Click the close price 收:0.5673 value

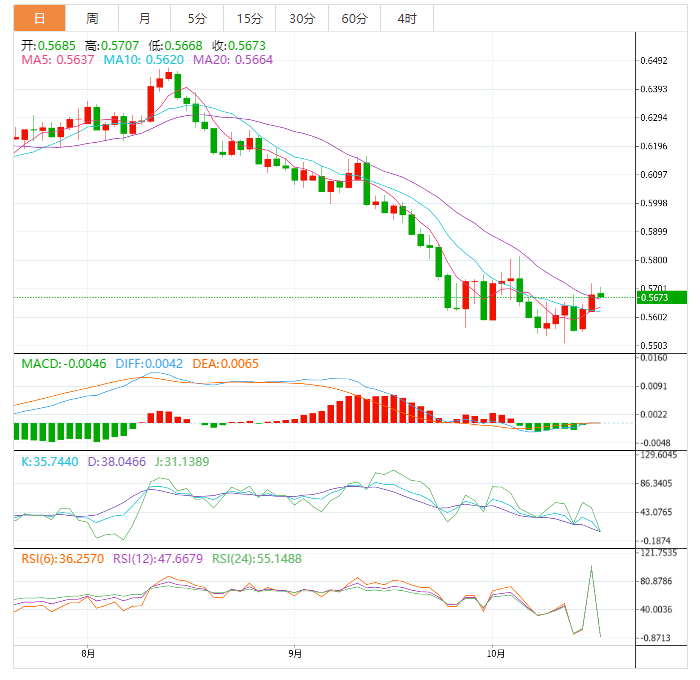[239, 46]
